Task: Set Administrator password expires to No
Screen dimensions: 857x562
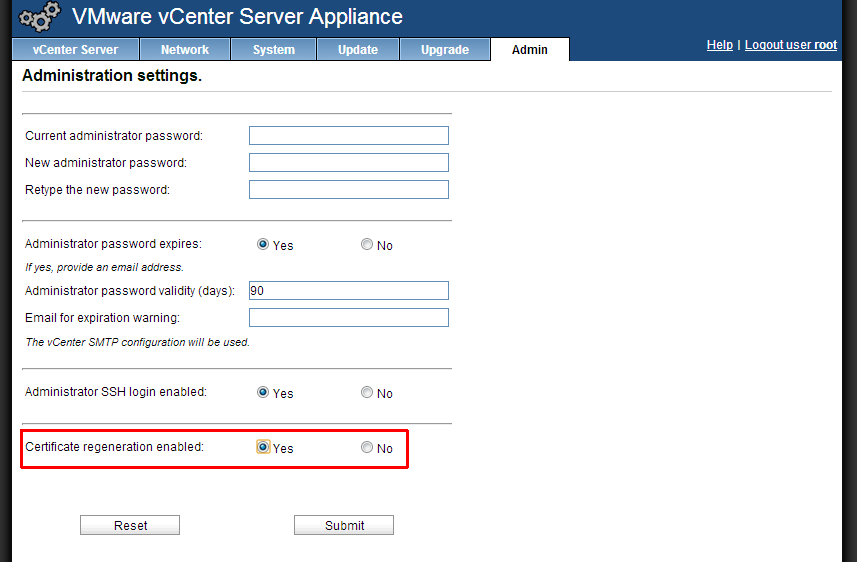Action: [x=367, y=244]
